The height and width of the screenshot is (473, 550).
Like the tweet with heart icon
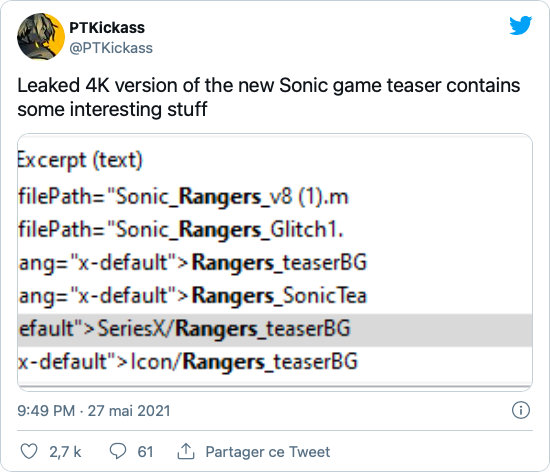pos(29,451)
